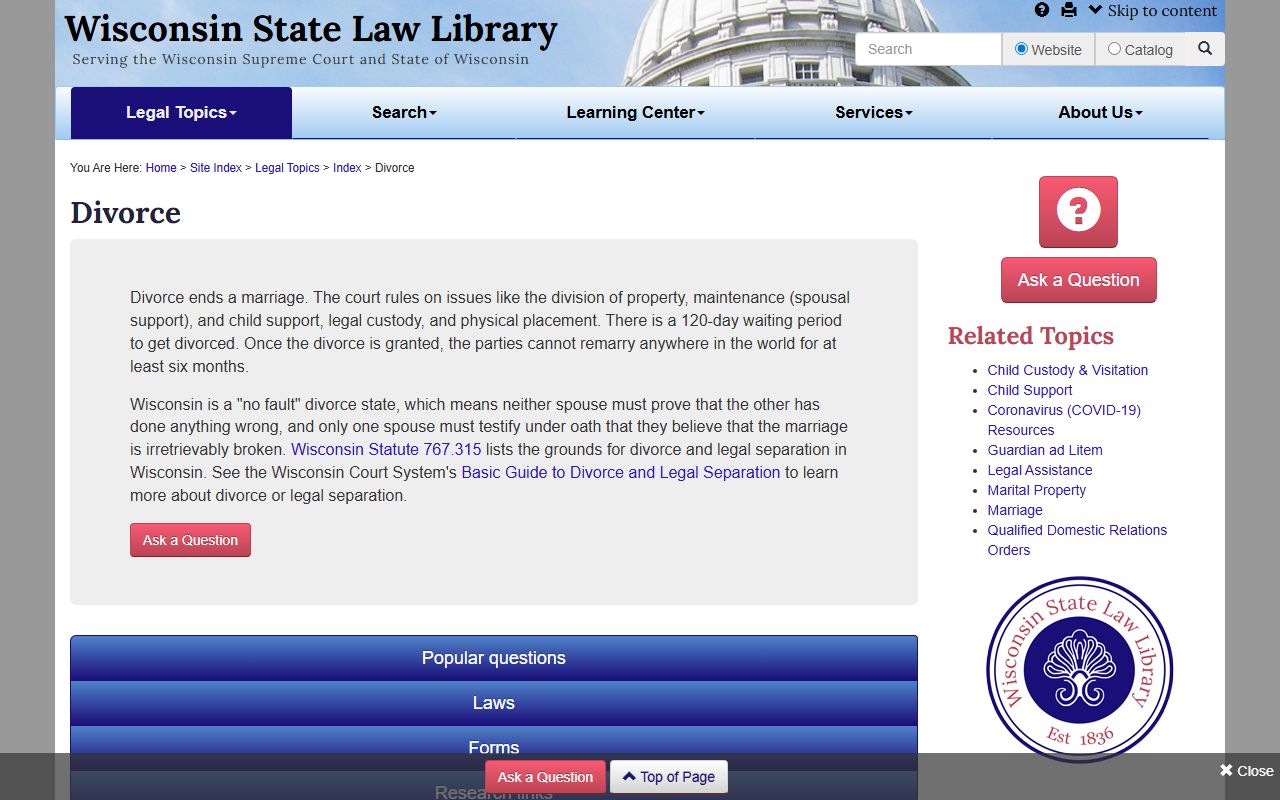Image resolution: width=1280 pixels, height=800 pixels.
Task: Open the Learning Center dropdown menu
Action: tap(635, 113)
